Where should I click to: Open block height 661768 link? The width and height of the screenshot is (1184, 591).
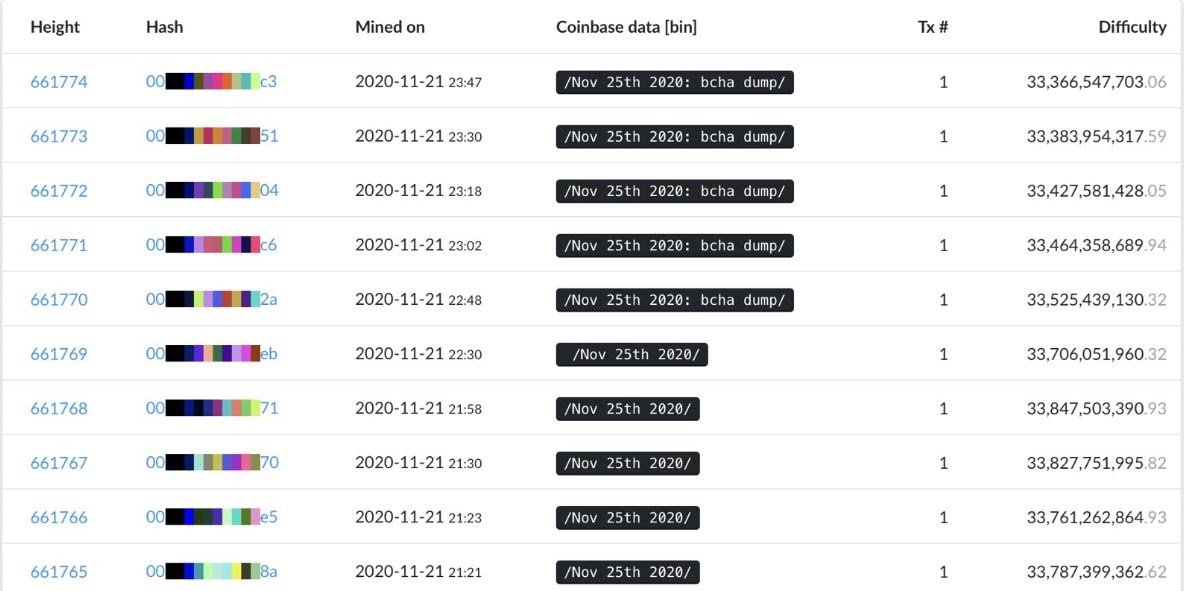59,408
